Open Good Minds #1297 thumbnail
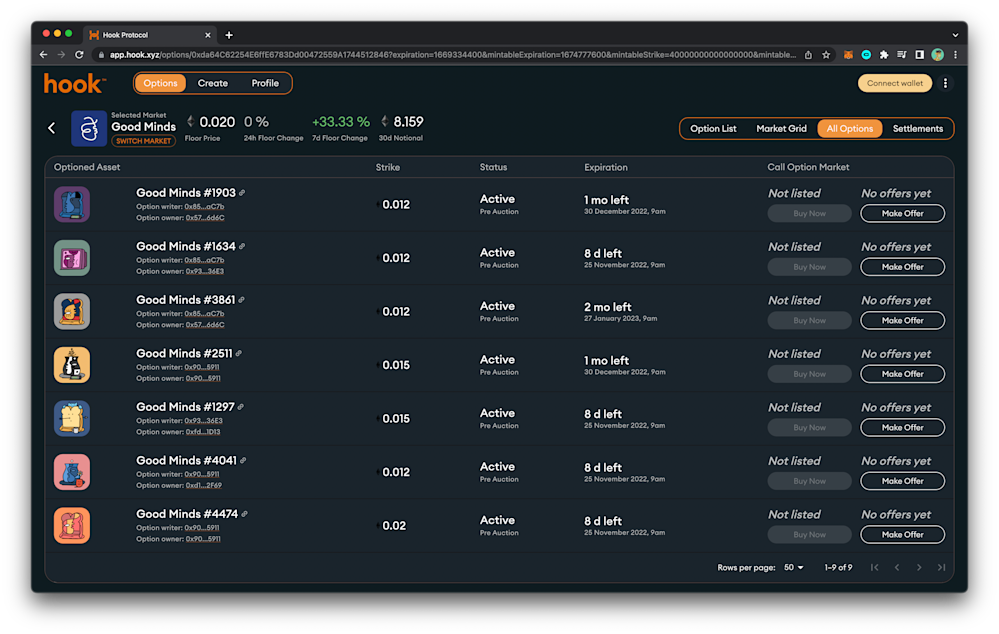 [x=72, y=419]
